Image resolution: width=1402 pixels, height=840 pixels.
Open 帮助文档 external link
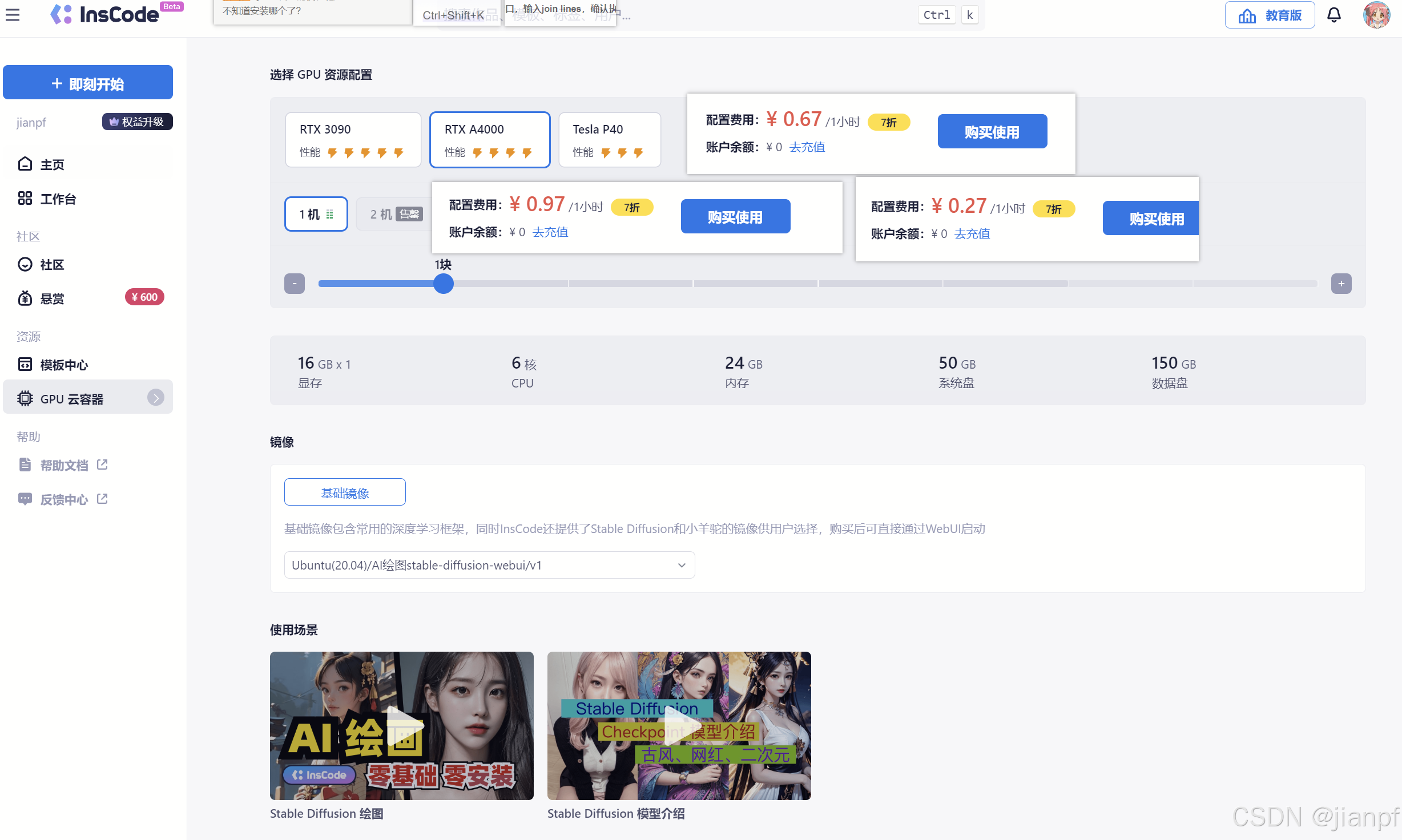64,466
